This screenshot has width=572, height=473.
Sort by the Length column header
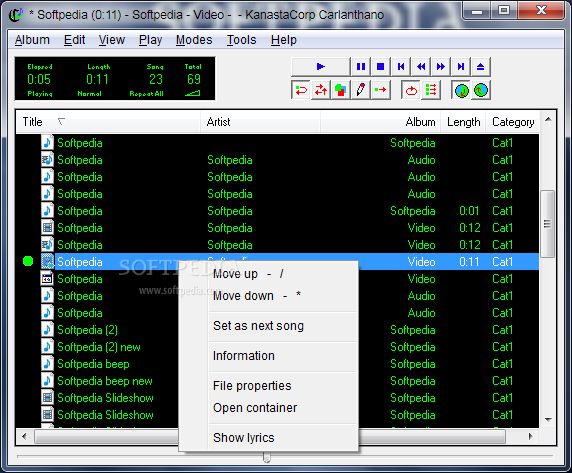[x=463, y=122]
